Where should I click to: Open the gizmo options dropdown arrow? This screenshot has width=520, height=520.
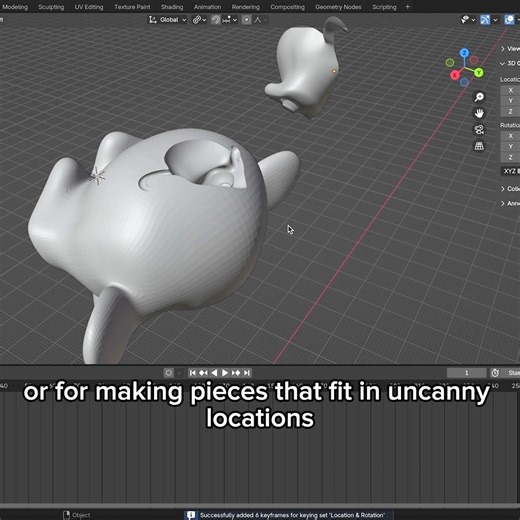495,20
